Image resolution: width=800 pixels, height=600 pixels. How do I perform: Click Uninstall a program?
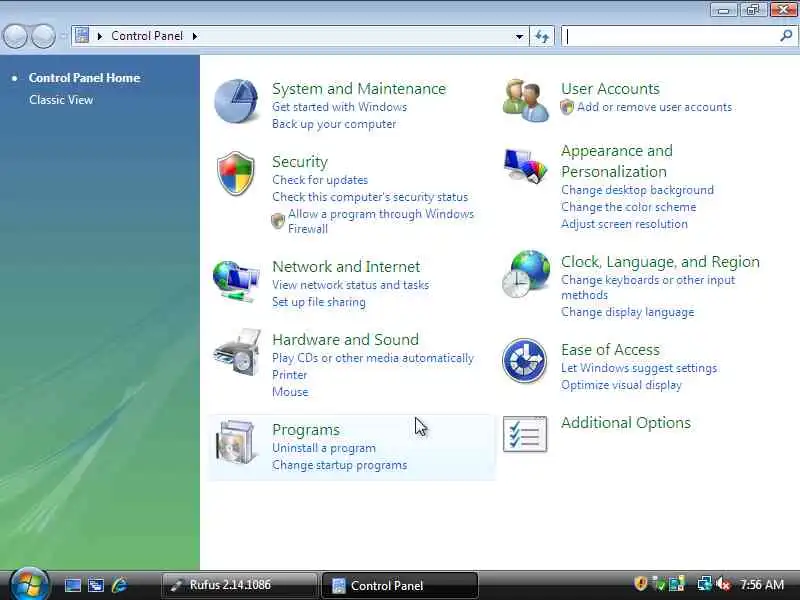pyautogui.click(x=324, y=448)
